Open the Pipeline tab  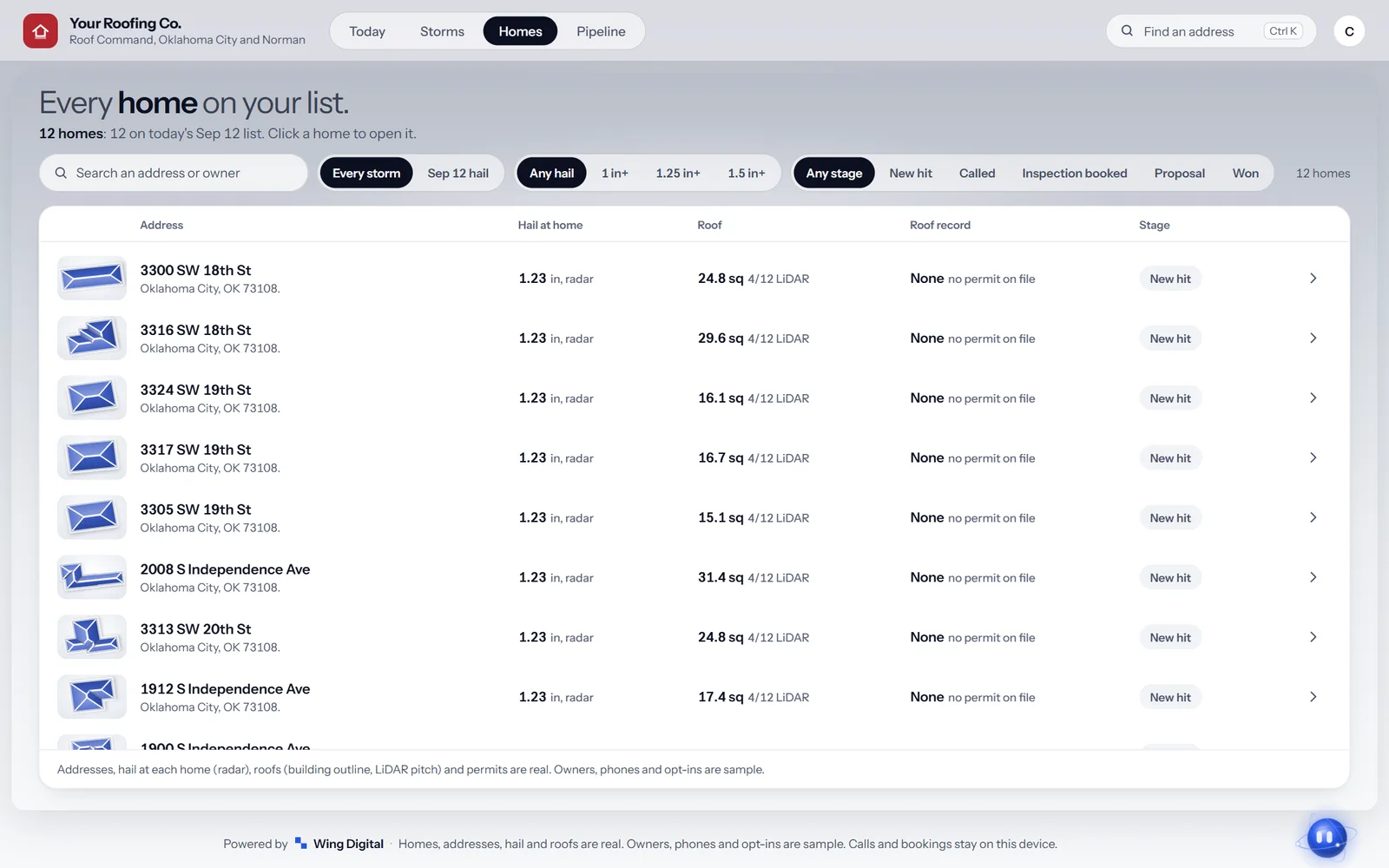tap(601, 31)
